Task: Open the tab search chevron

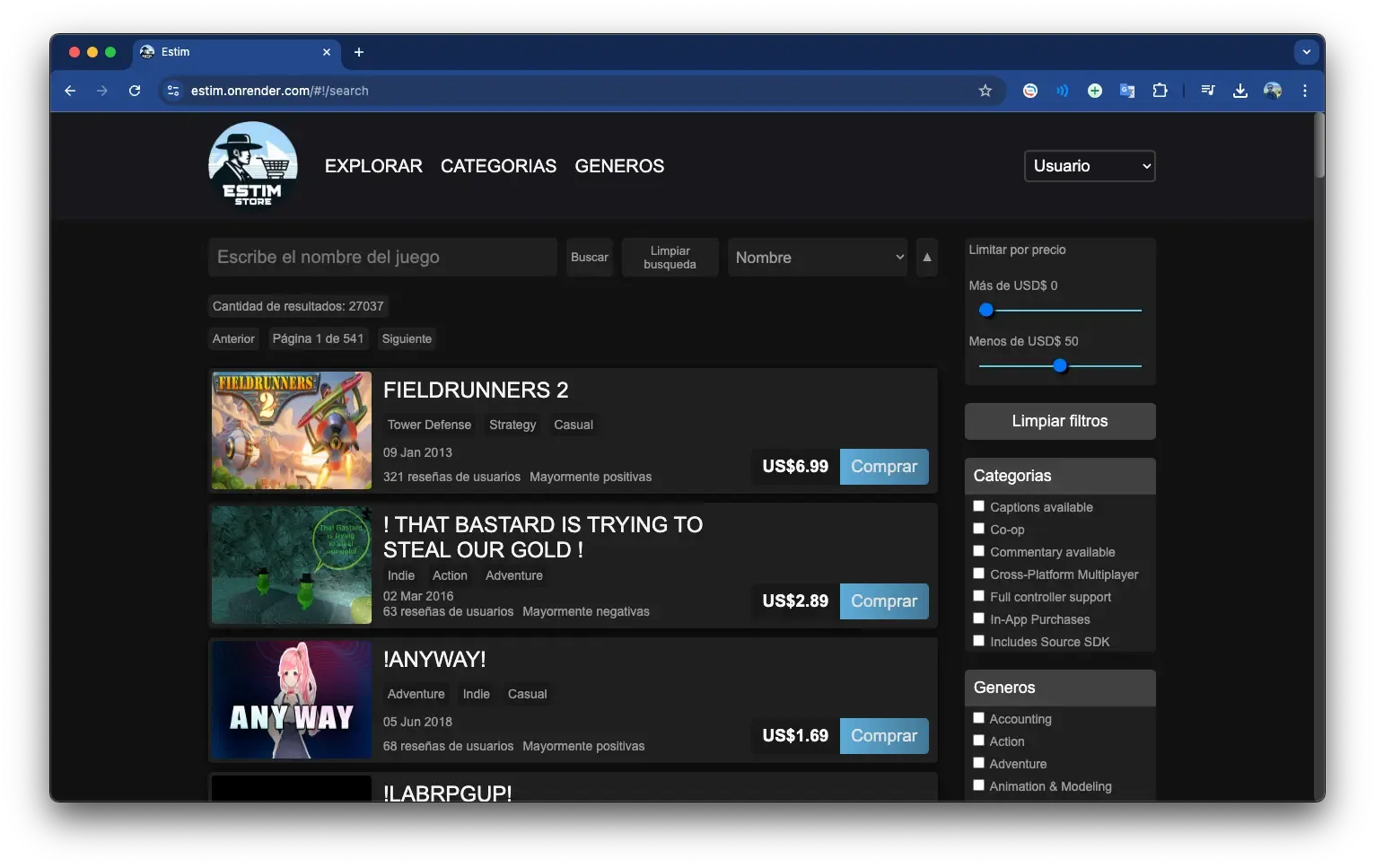Action: click(x=1307, y=52)
